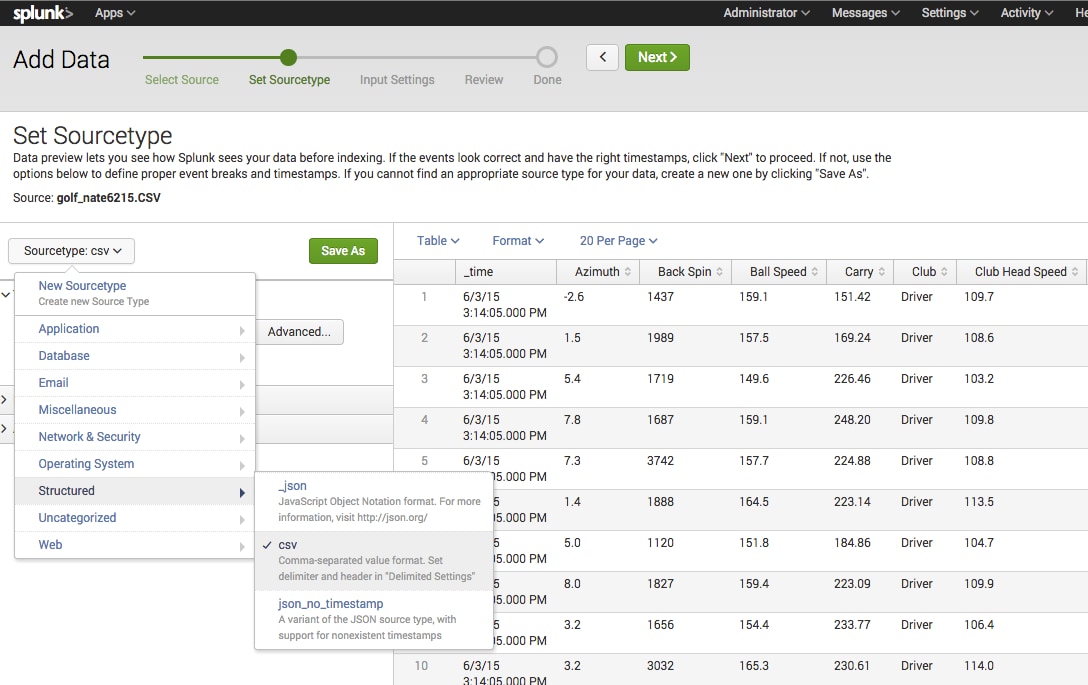Click row number 4 in the table
1088x685 pixels.
click(x=425, y=420)
